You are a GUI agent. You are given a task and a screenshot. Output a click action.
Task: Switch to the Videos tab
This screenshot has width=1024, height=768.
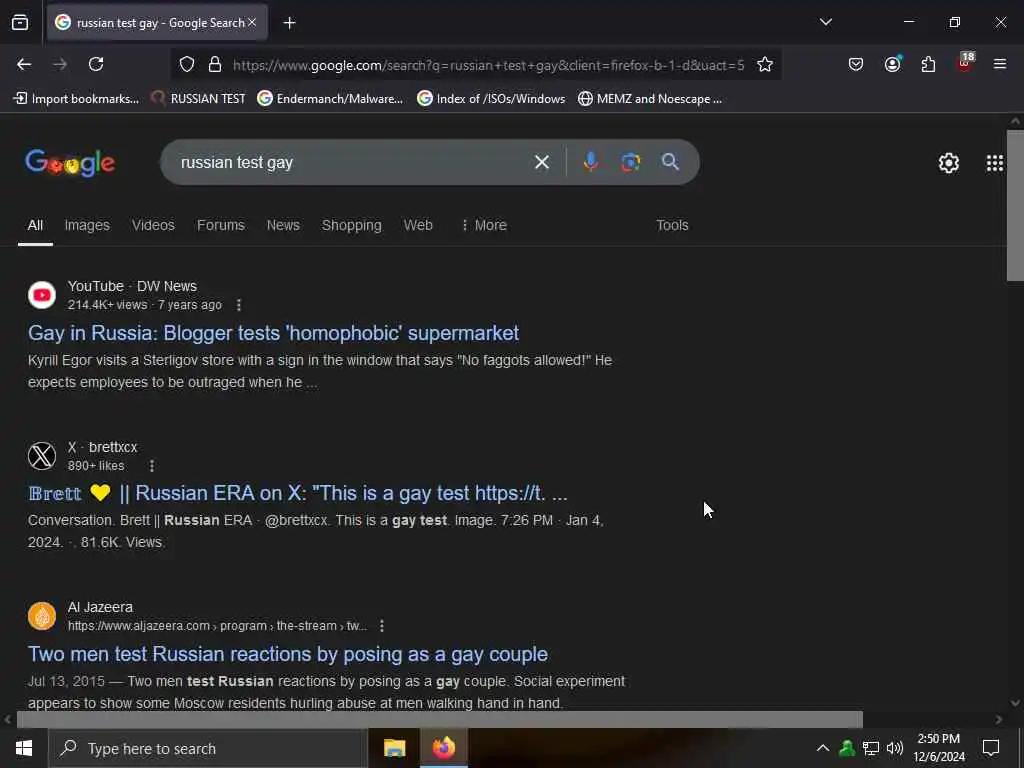(x=153, y=225)
